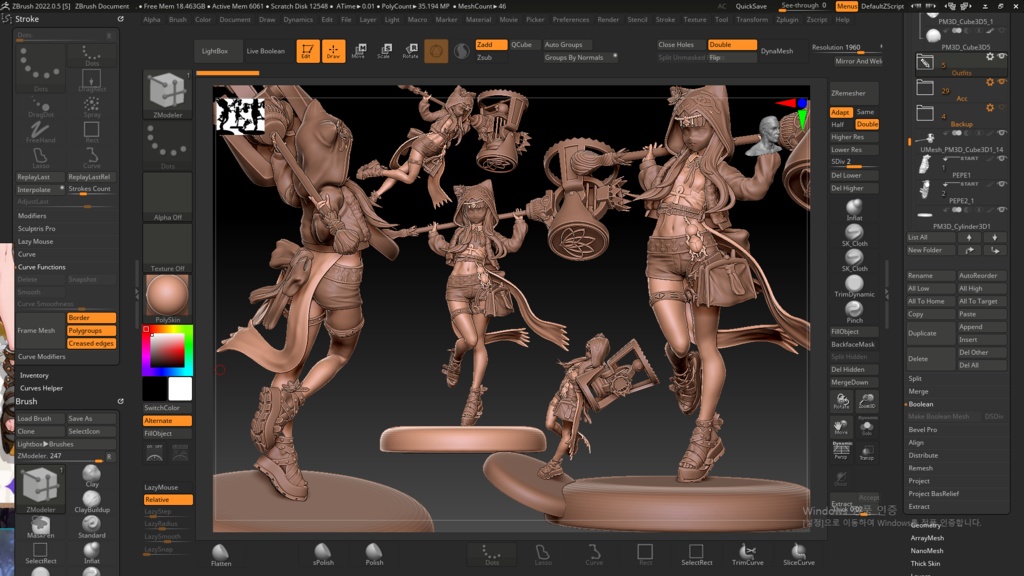Image resolution: width=1024 pixels, height=576 pixels.
Task: Select the Spray stroke type
Action: tap(91, 106)
